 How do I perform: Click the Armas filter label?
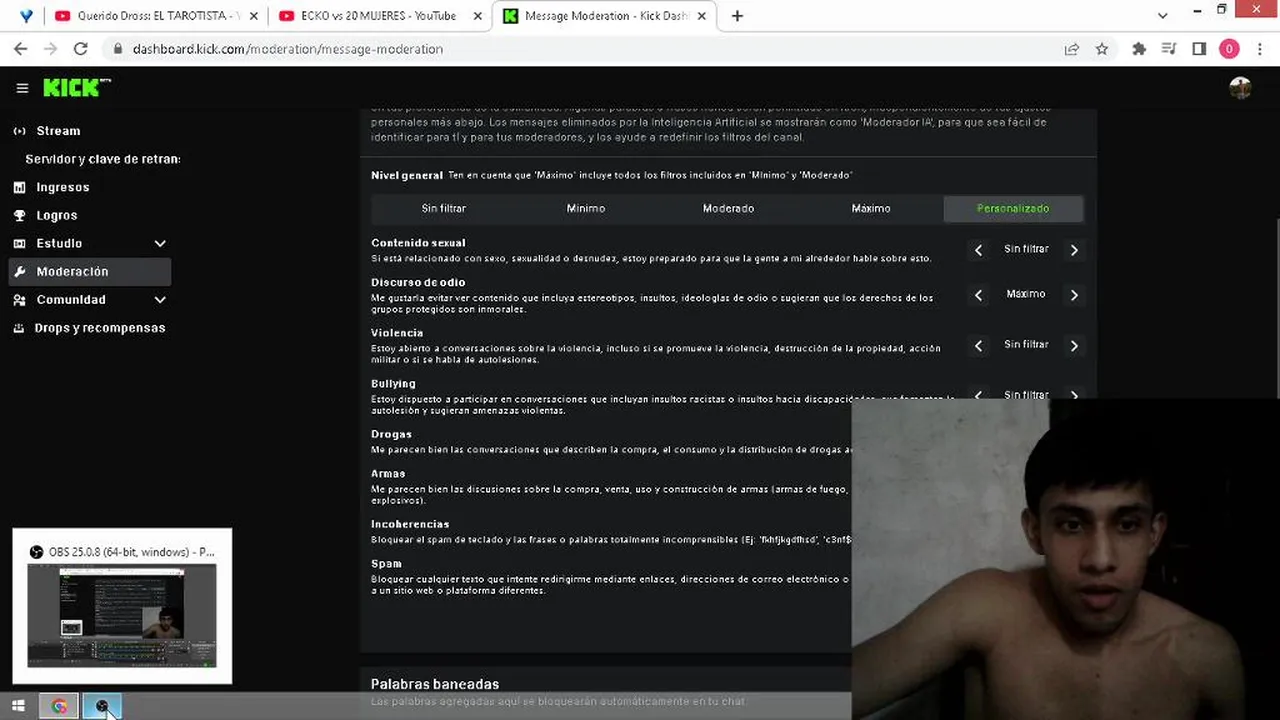click(x=388, y=474)
